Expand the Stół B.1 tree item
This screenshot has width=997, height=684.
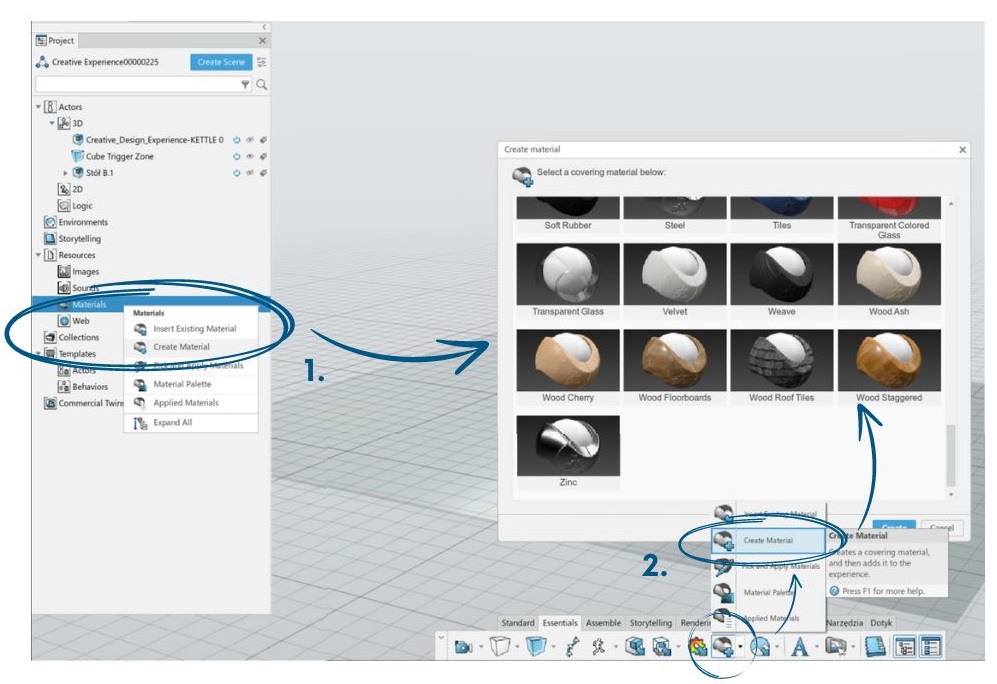pos(66,173)
